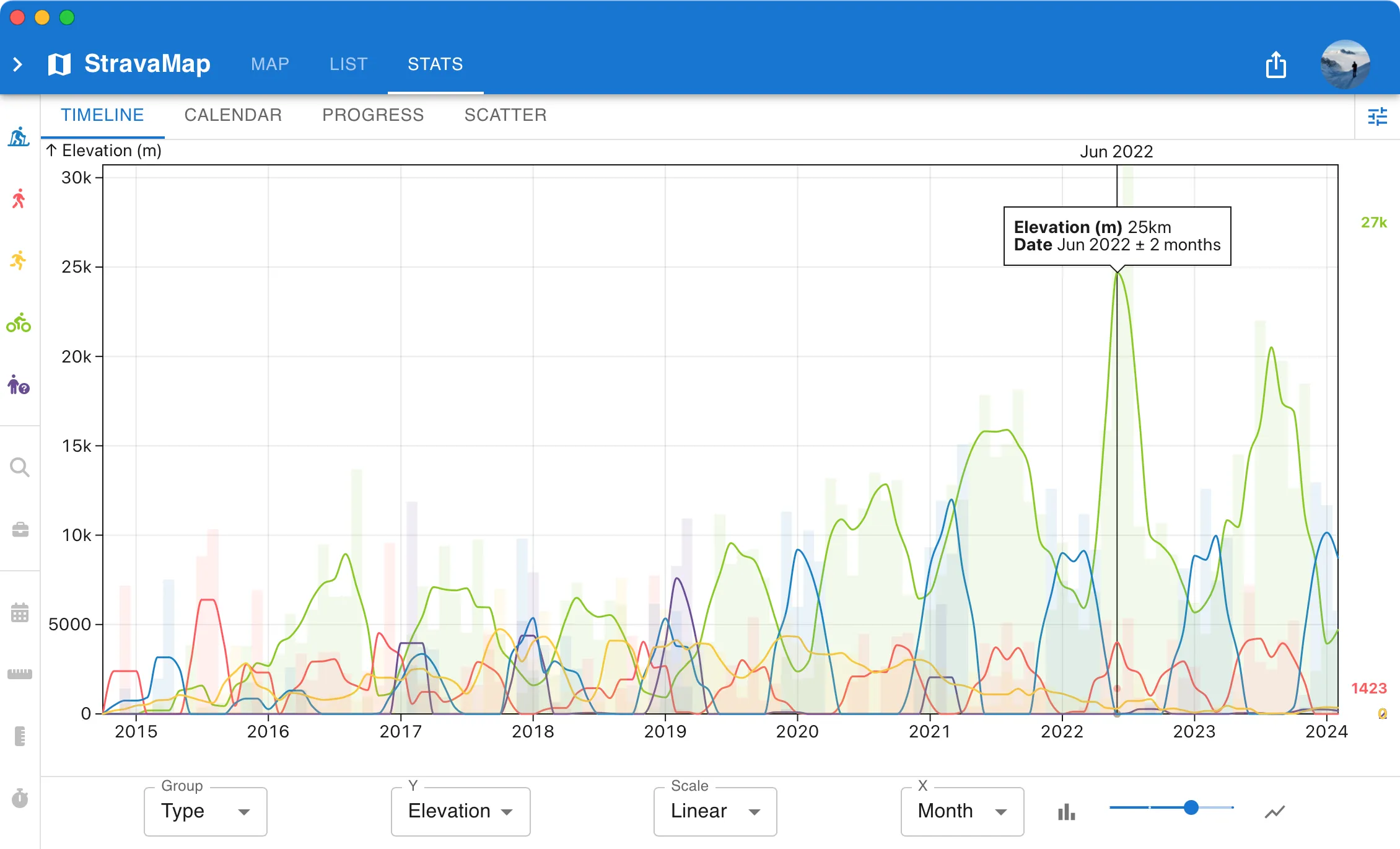Select the running activity icon
1400x849 pixels.
[x=20, y=262]
